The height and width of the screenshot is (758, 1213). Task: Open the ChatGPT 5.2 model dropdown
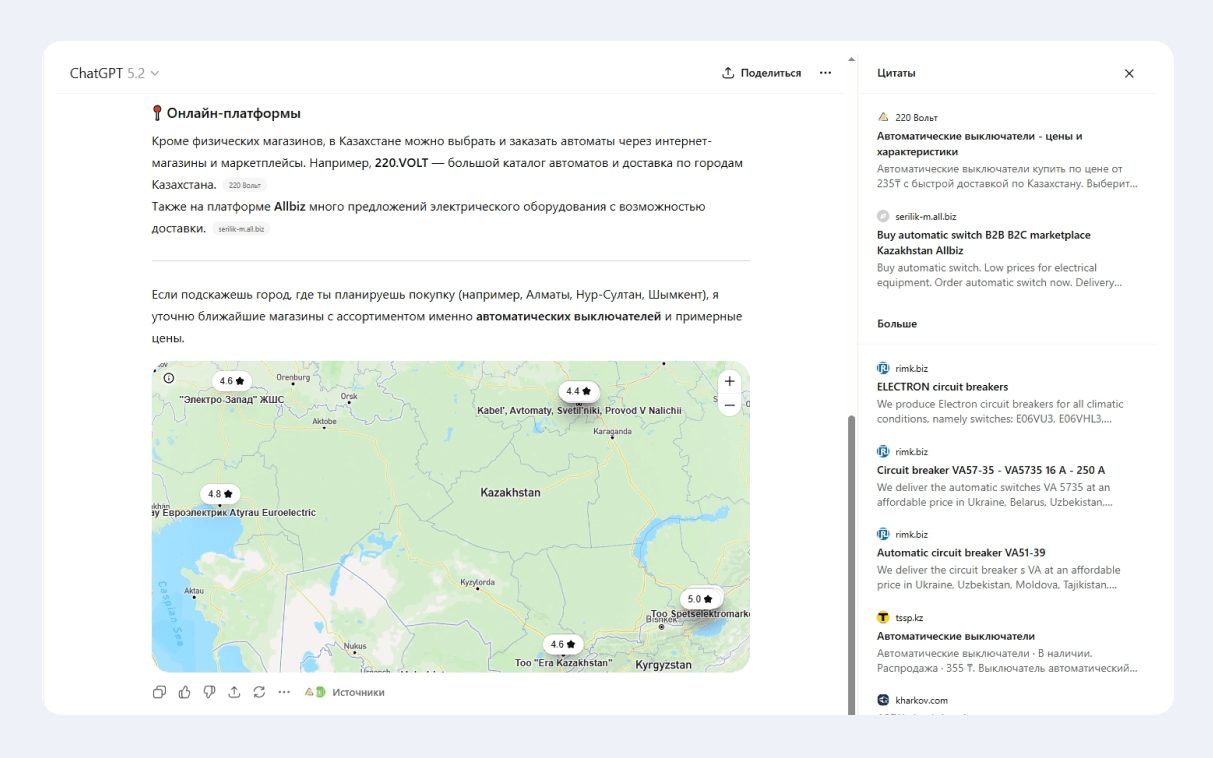point(114,73)
